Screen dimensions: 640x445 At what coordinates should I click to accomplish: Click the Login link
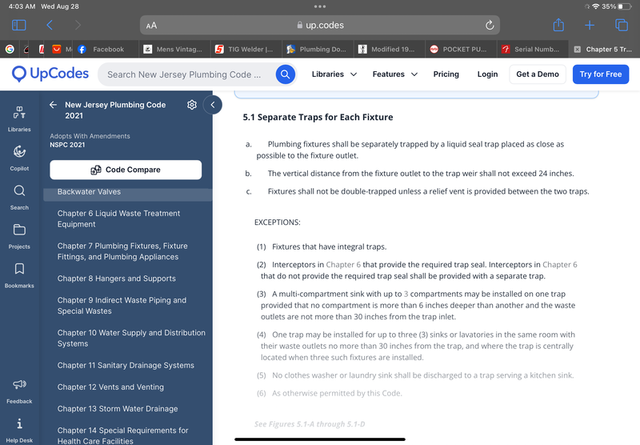(x=487, y=74)
